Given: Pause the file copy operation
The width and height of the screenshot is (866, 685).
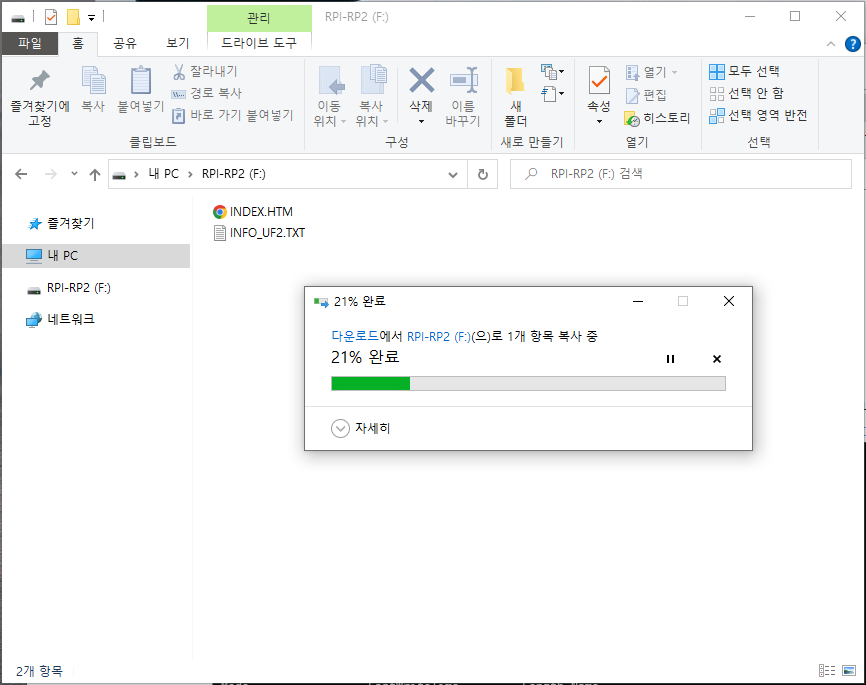Looking at the screenshot, I should [670, 359].
